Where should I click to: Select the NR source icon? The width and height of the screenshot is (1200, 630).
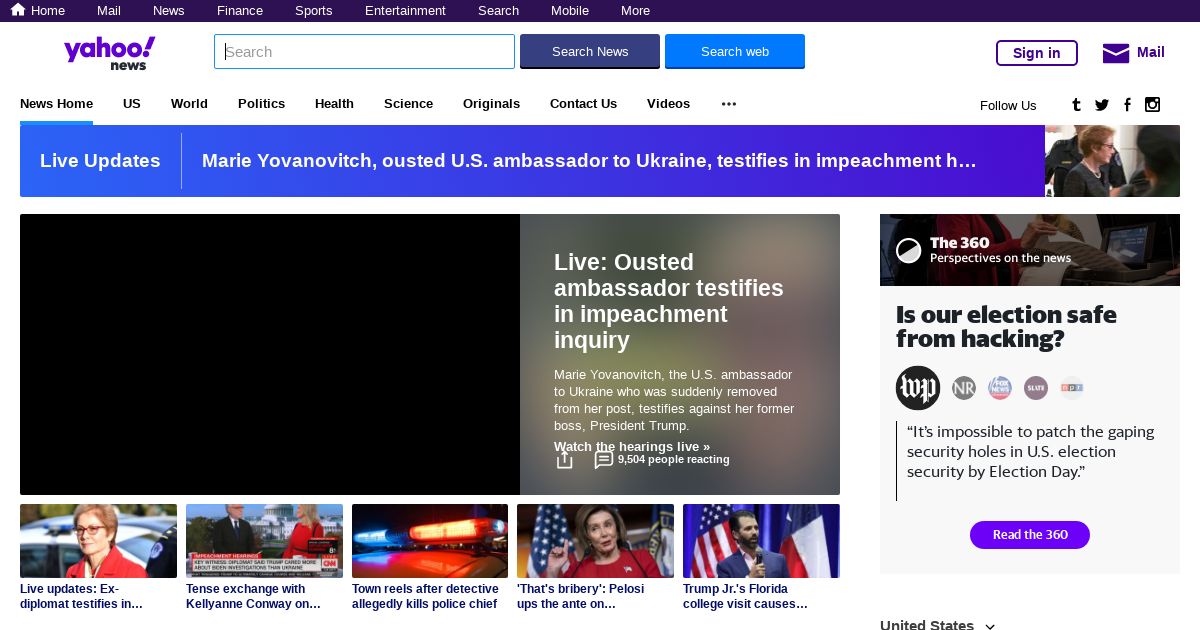tap(964, 388)
